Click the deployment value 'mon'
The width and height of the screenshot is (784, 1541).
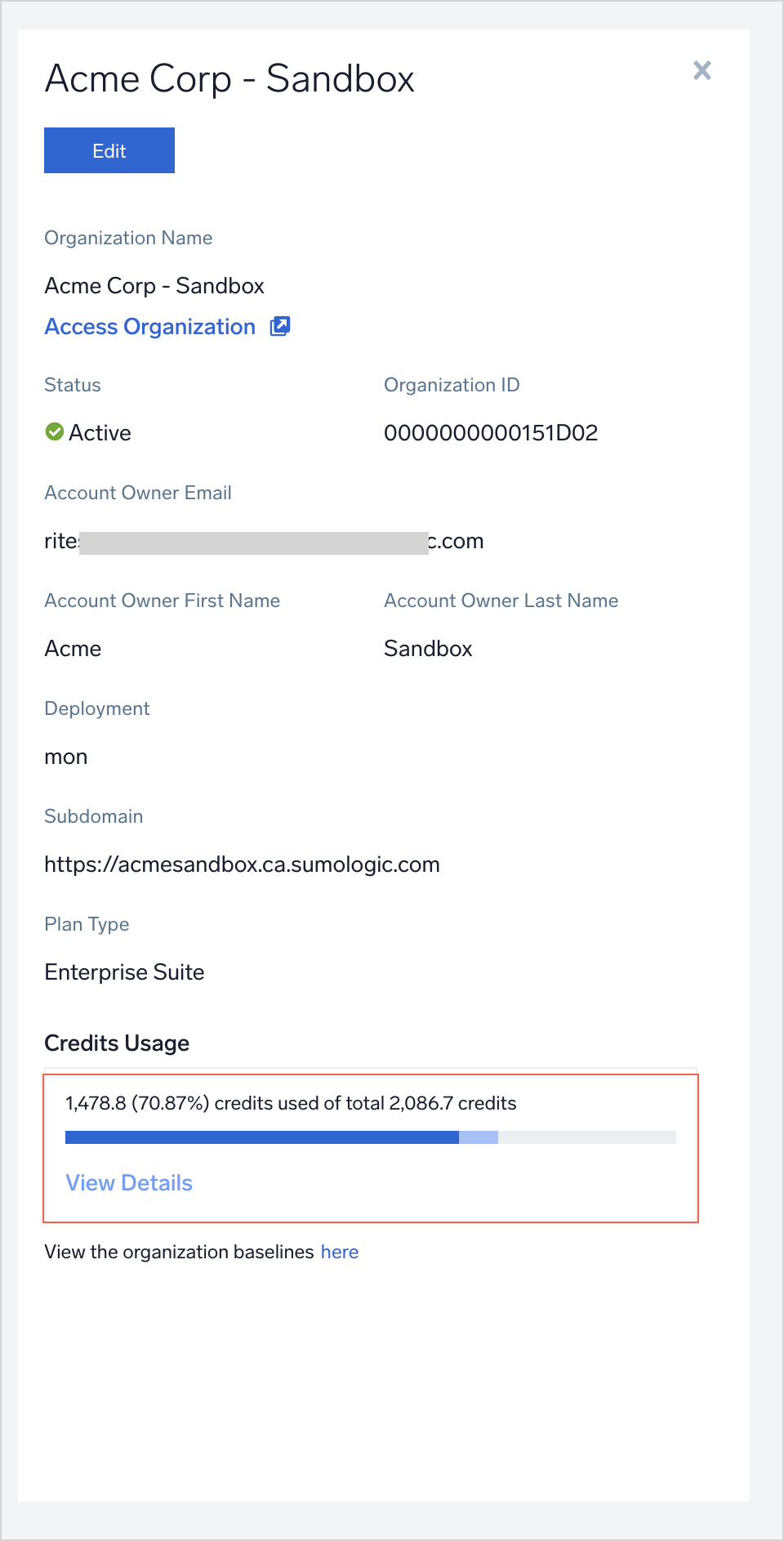tap(66, 757)
